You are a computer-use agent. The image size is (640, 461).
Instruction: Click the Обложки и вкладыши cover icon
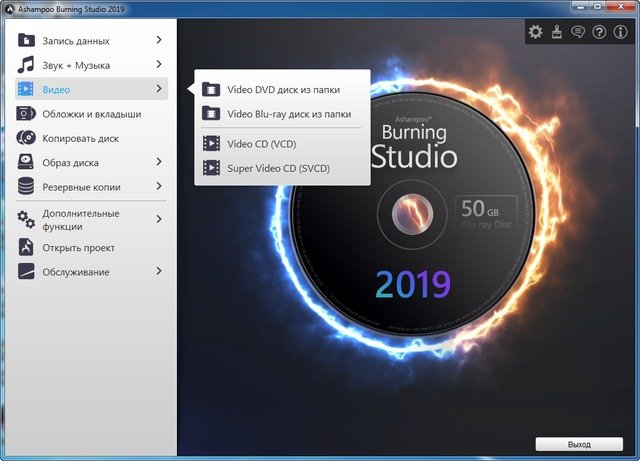point(26,113)
